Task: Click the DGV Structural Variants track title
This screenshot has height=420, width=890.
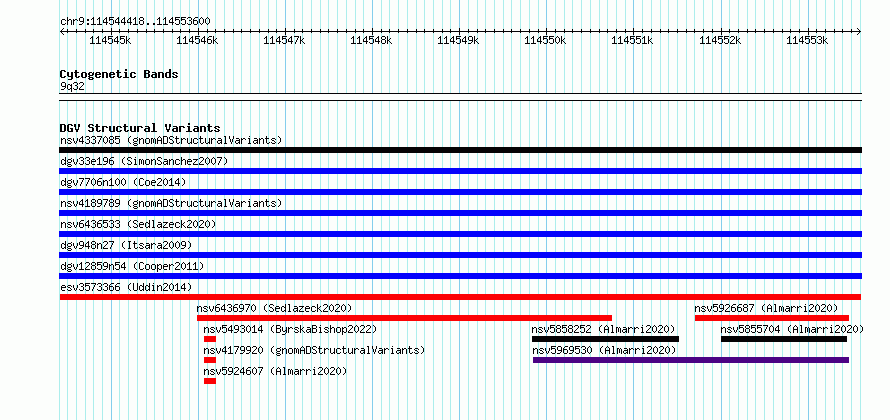Action: (140, 128)
